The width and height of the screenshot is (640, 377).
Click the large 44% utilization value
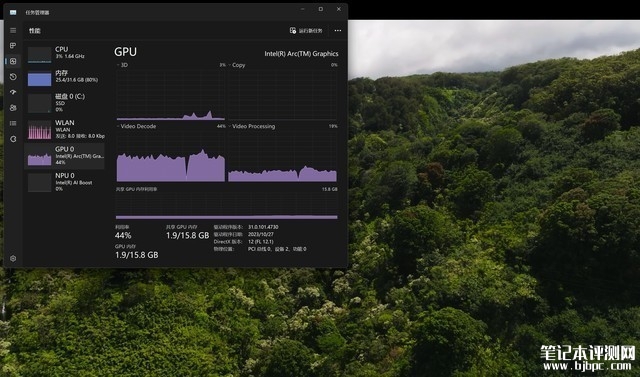click(123, 235)
